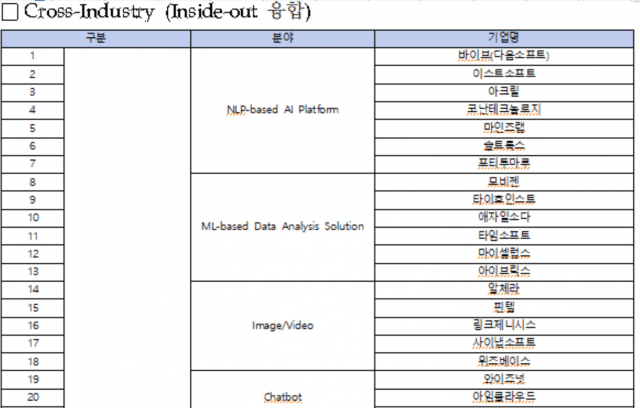Image resolution: width=640 pixels, height=408 pixels.
Task: Select company cell "아이브릭스"
Action: click(504, 272)
